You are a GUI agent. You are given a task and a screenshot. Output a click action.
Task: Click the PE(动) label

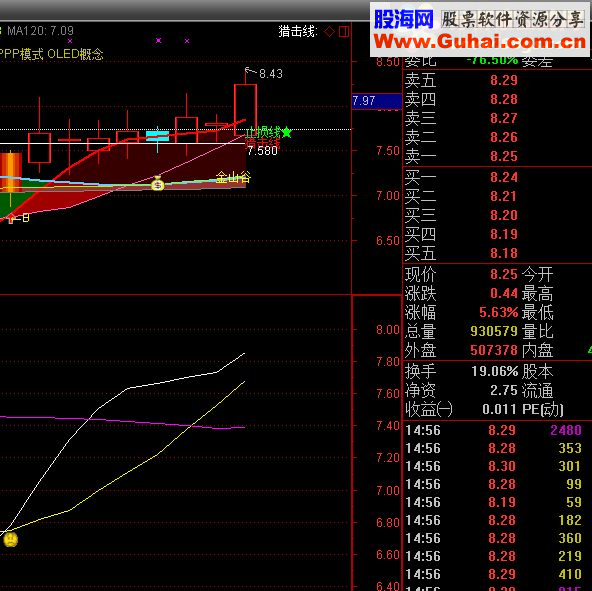(543, 409)
